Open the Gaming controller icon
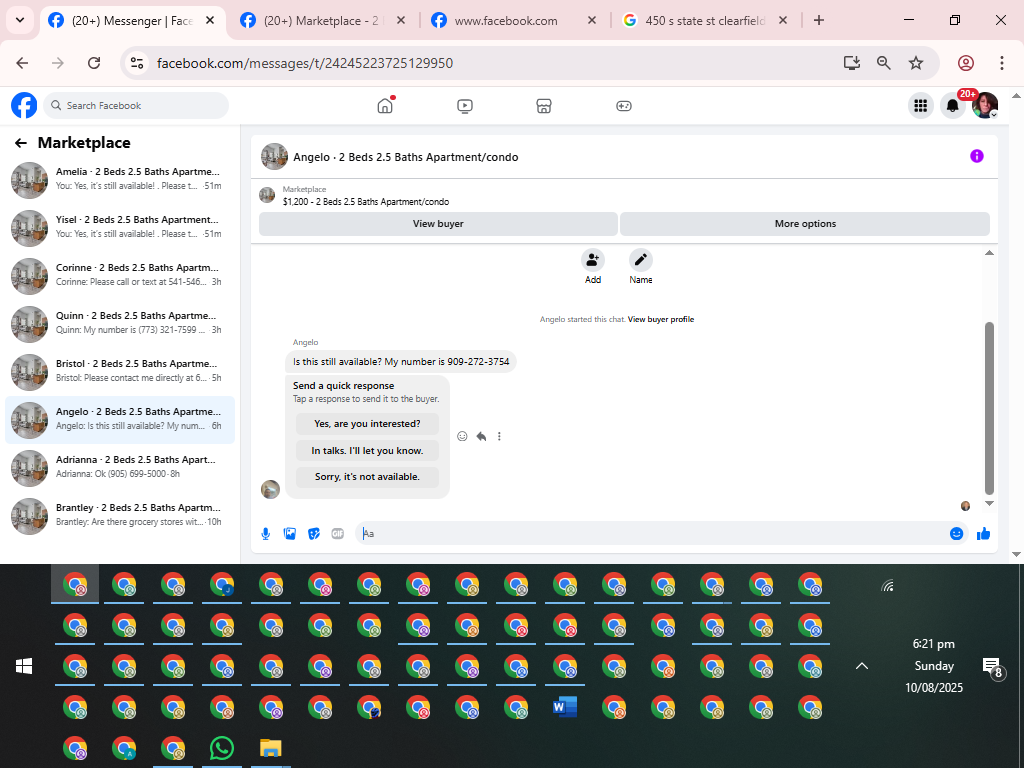This screenshot has height=768, width=1024. pyautogui.click(x=624, y=106)
